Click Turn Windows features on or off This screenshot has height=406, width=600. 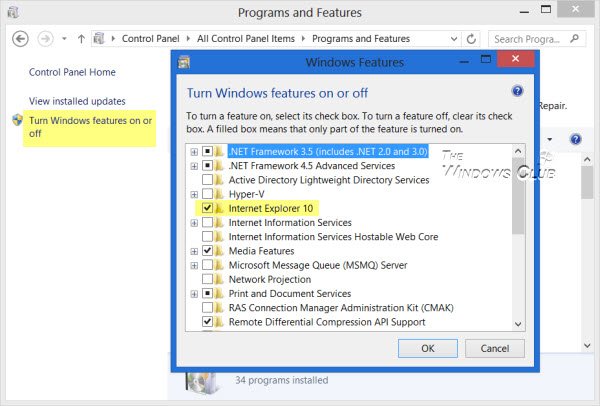pyautogui.click(x=90, y=127)
